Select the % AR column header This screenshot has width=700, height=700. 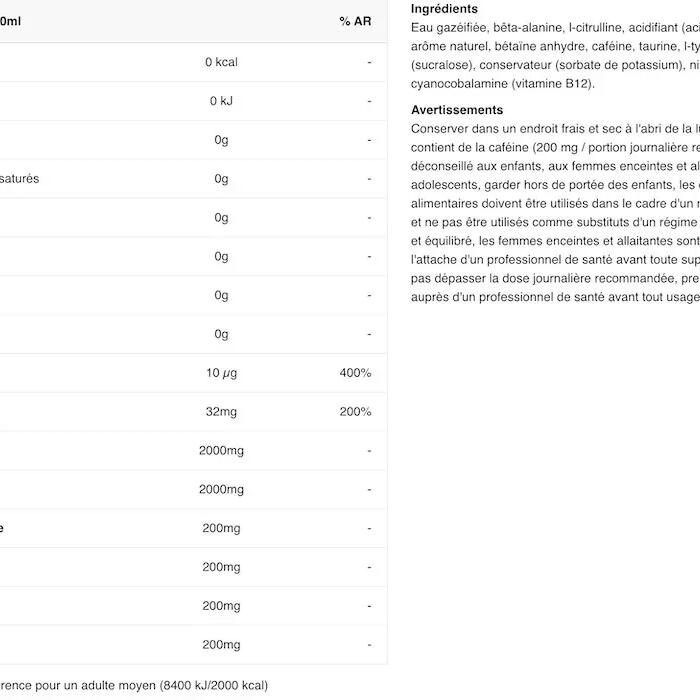pyautogui.click(x=355, y=21)
